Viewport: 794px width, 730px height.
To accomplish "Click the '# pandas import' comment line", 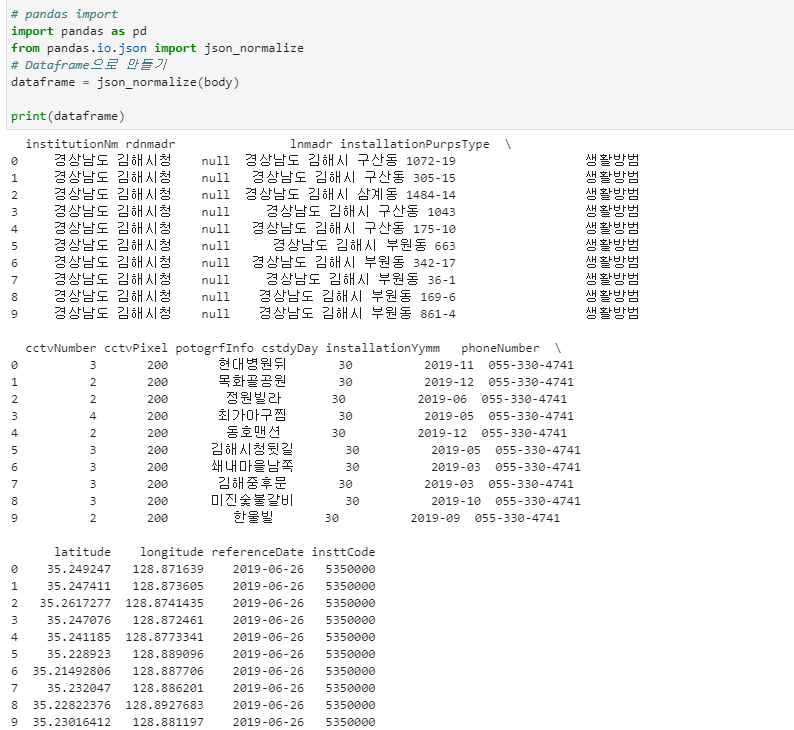I will pos(64,14).
